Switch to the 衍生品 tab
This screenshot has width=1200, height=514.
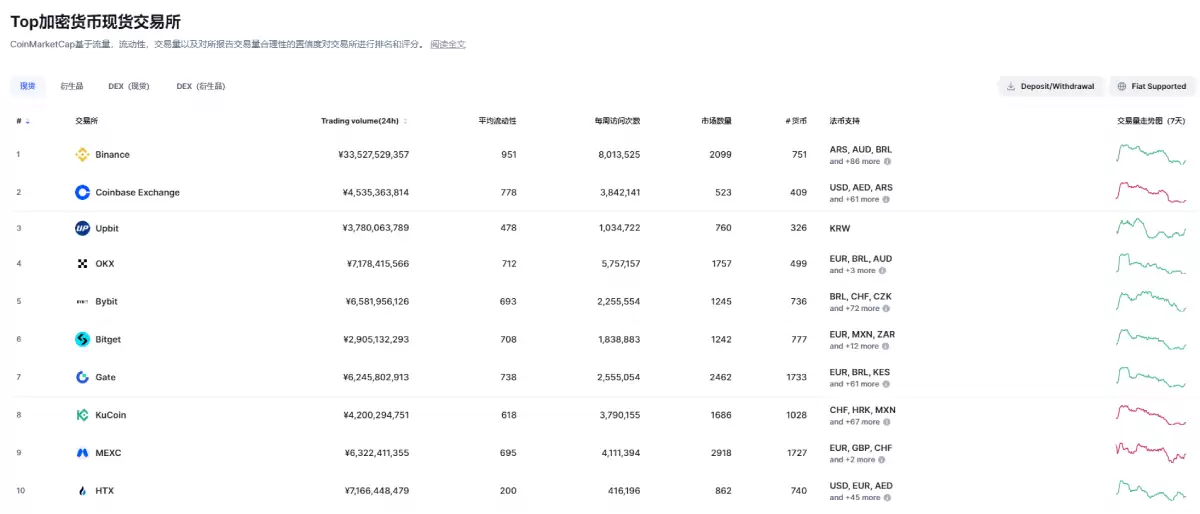72,86
